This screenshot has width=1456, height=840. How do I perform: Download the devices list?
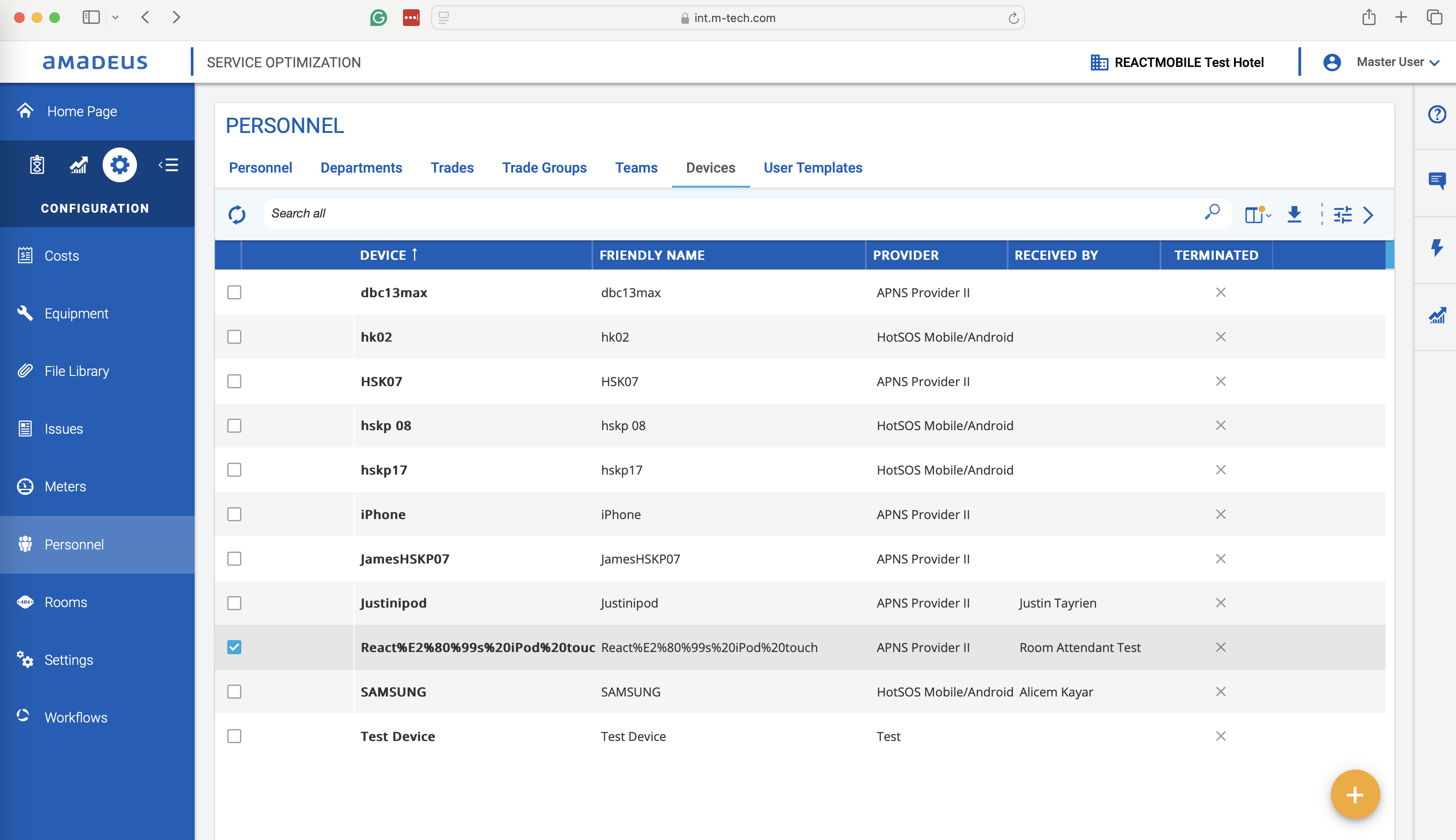(1294, 214)
